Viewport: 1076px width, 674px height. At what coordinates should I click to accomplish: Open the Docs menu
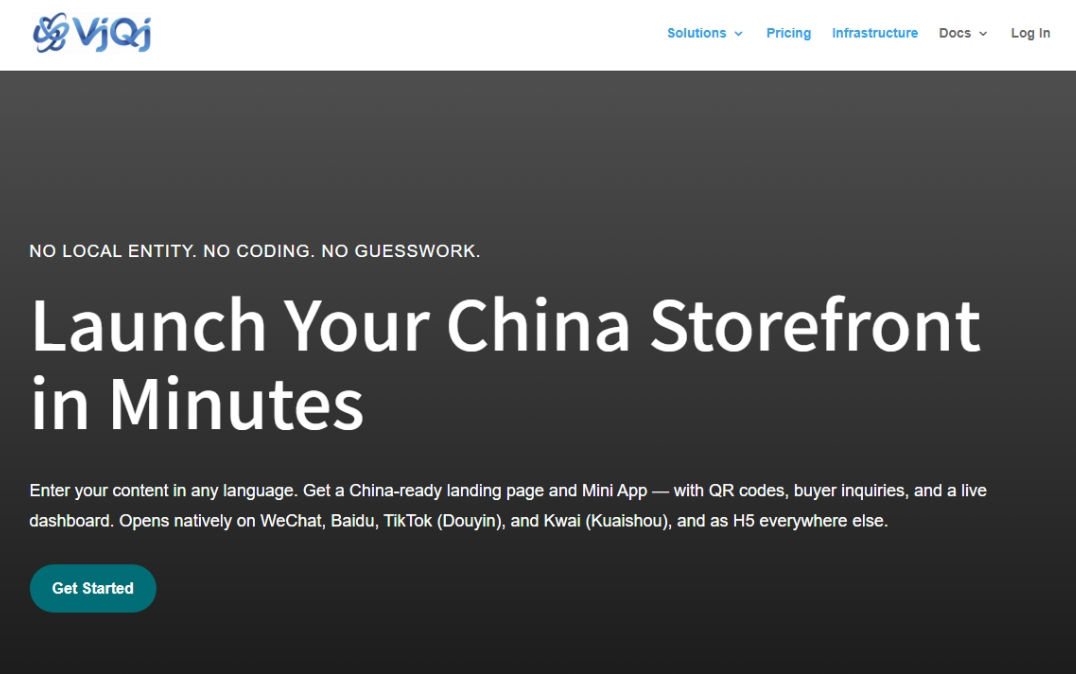(954, 33)
